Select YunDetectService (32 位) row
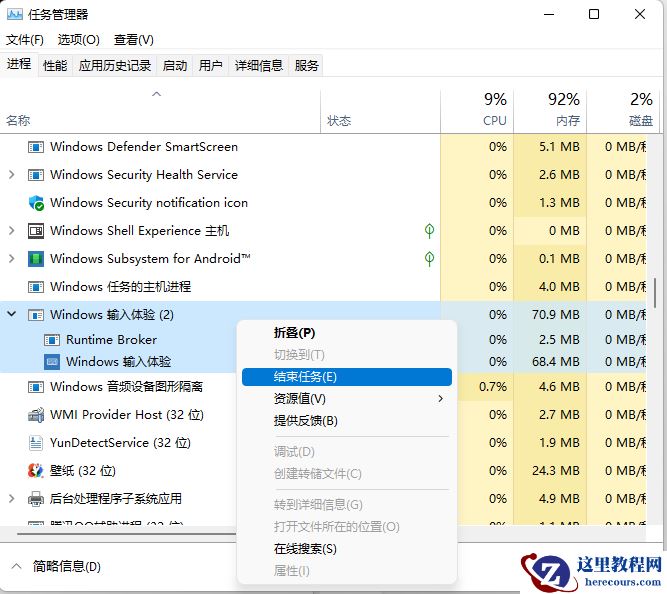 (119, 443)
